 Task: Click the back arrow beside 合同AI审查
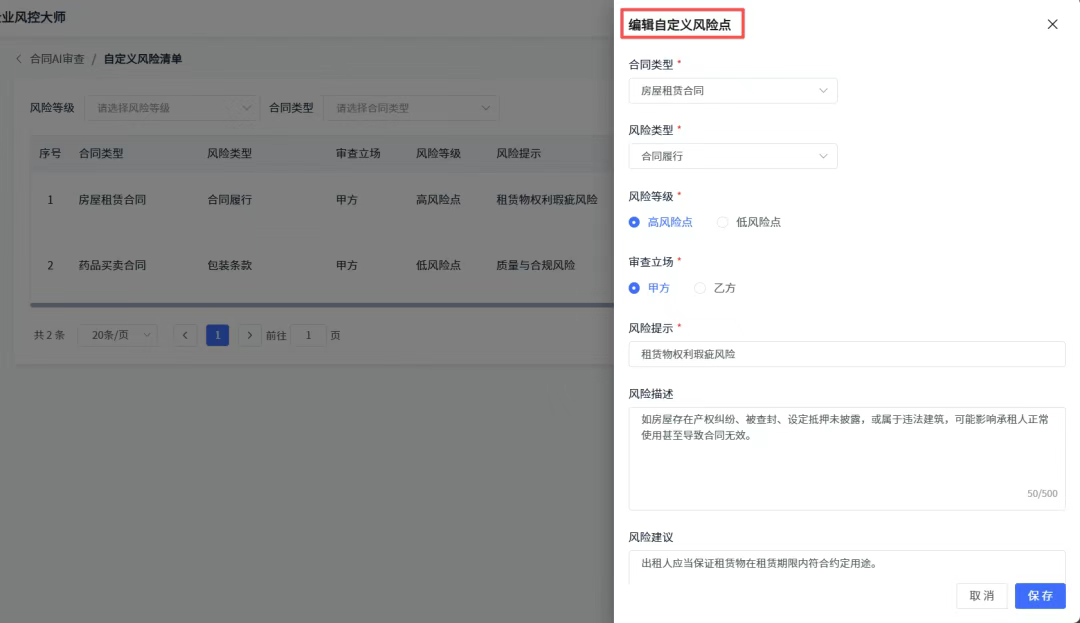tap(18, 59)
